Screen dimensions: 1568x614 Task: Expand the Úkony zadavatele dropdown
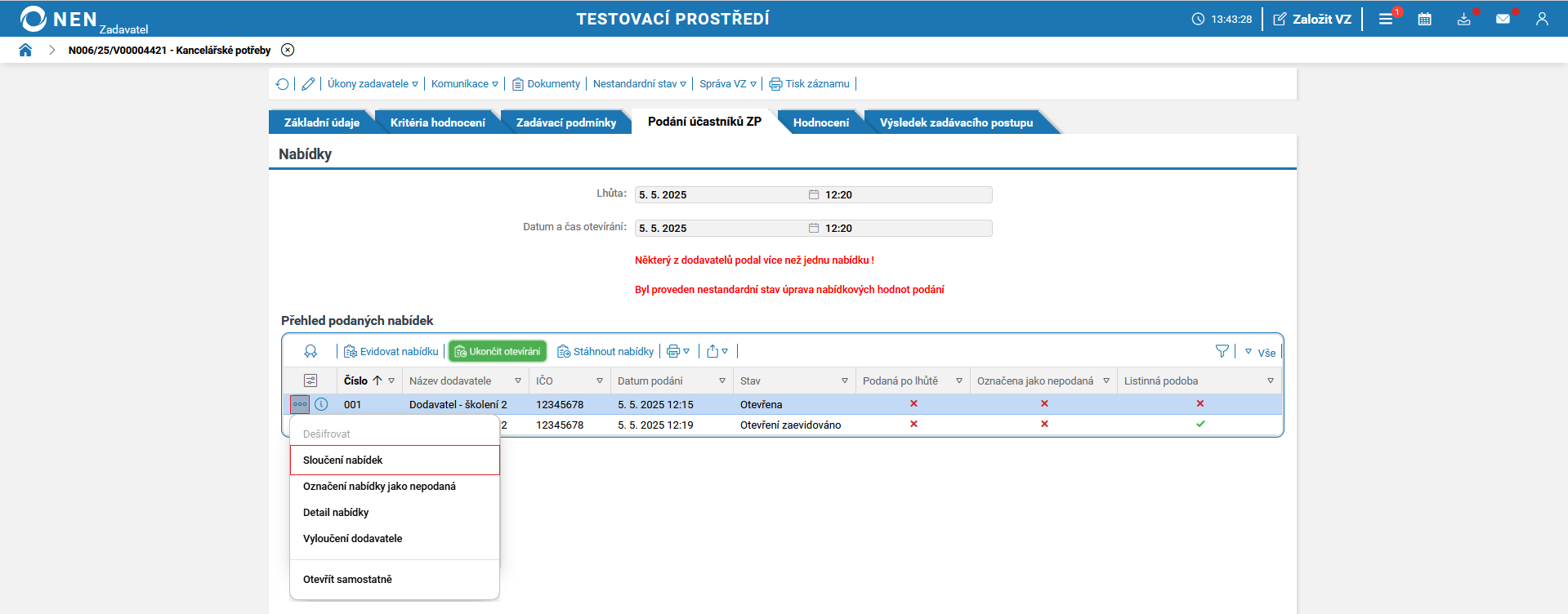tap(373, 84)
